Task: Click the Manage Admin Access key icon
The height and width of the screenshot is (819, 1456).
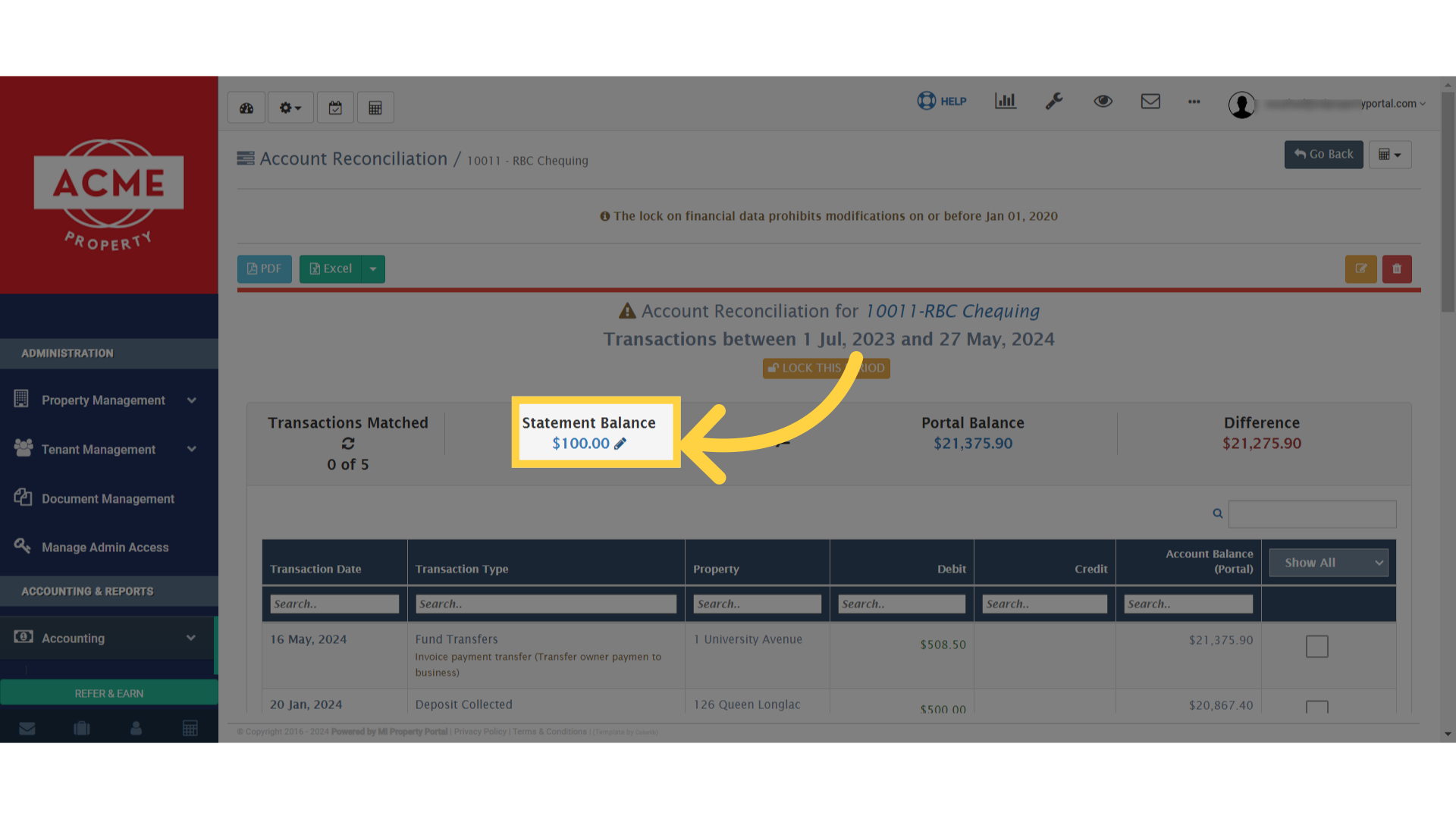Action: pyautogui.click(x=23, y=546)
